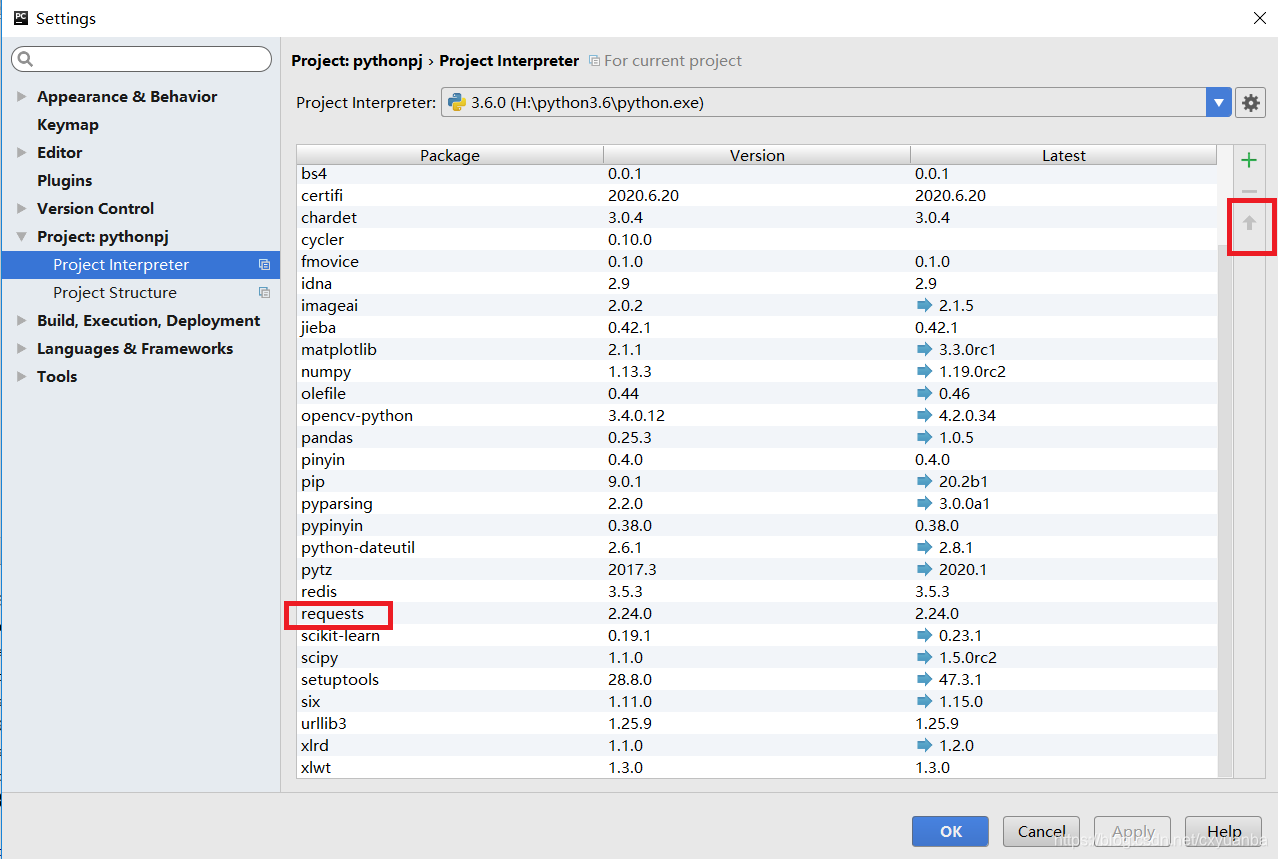1278x859 pixels.
Task: Expand the Version Control section
Action: click(x=22, y=209)
